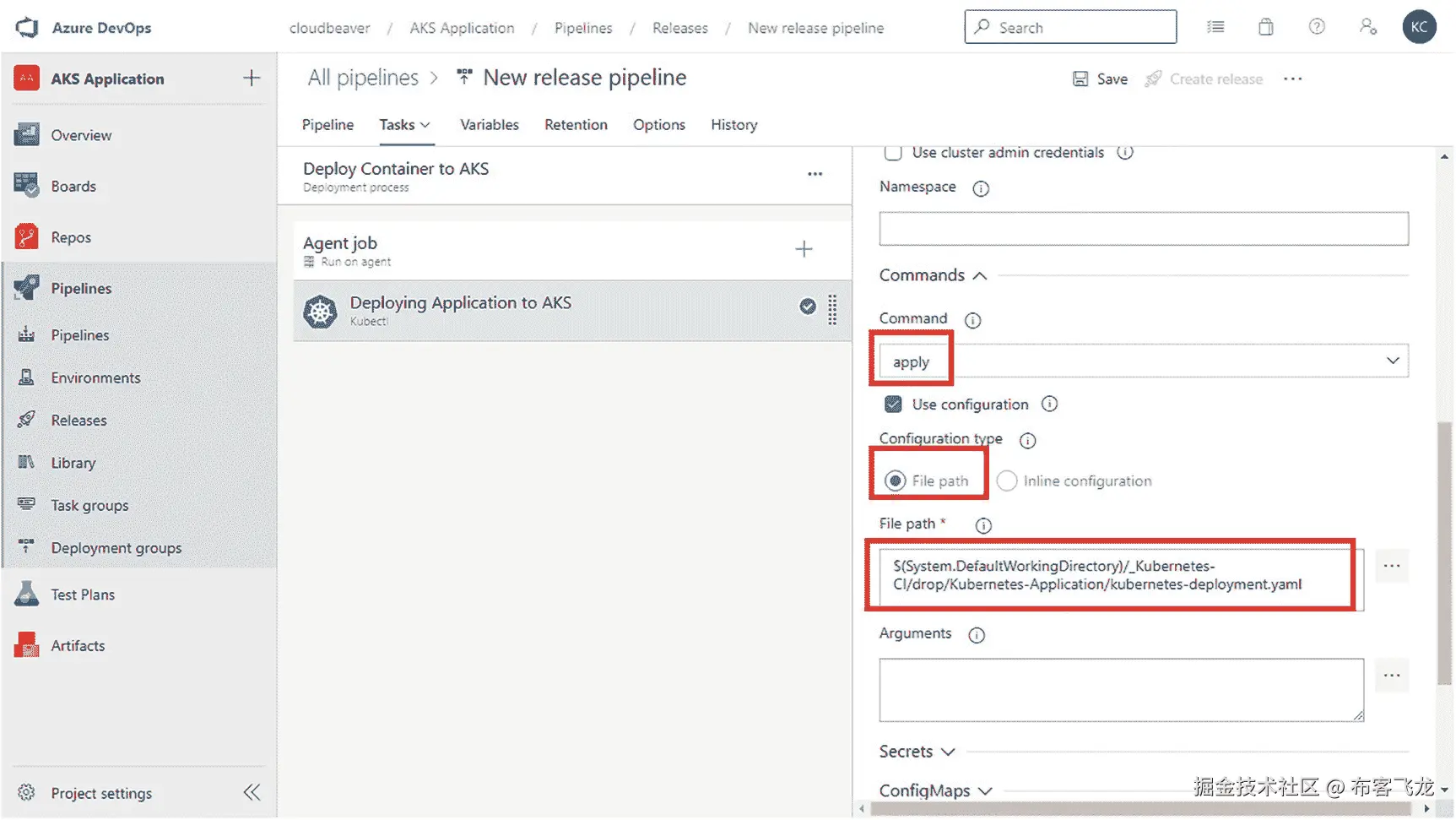Image resolution: width=1456 pixels, height=820 pixels.
Task: Open cloudbeaver breadcrumb link
Action: click(x=329, y=28)
